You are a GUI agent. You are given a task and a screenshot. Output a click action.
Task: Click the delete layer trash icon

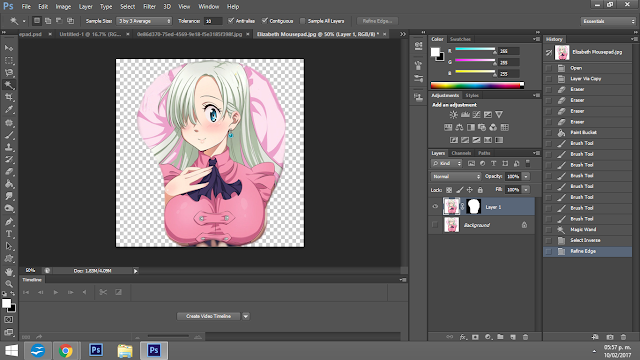[x=525, y=337]
